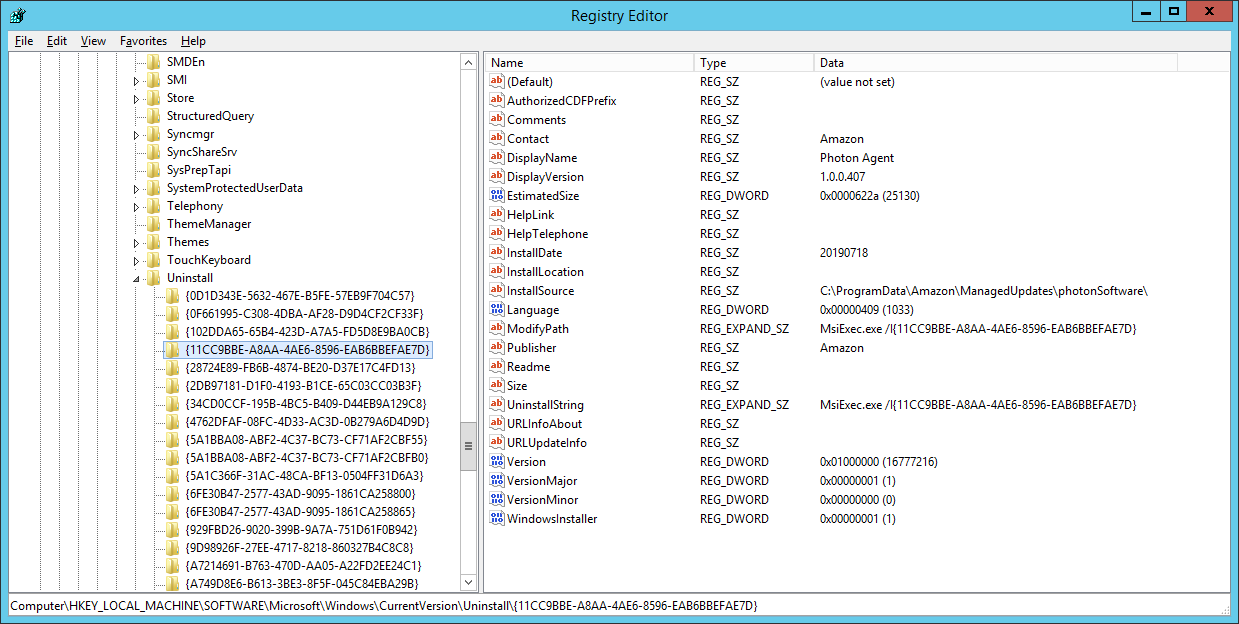The width and height of the screenshot is (1239, 624).
Task: Select the ThemeManager key
Action: coord(209,224)
